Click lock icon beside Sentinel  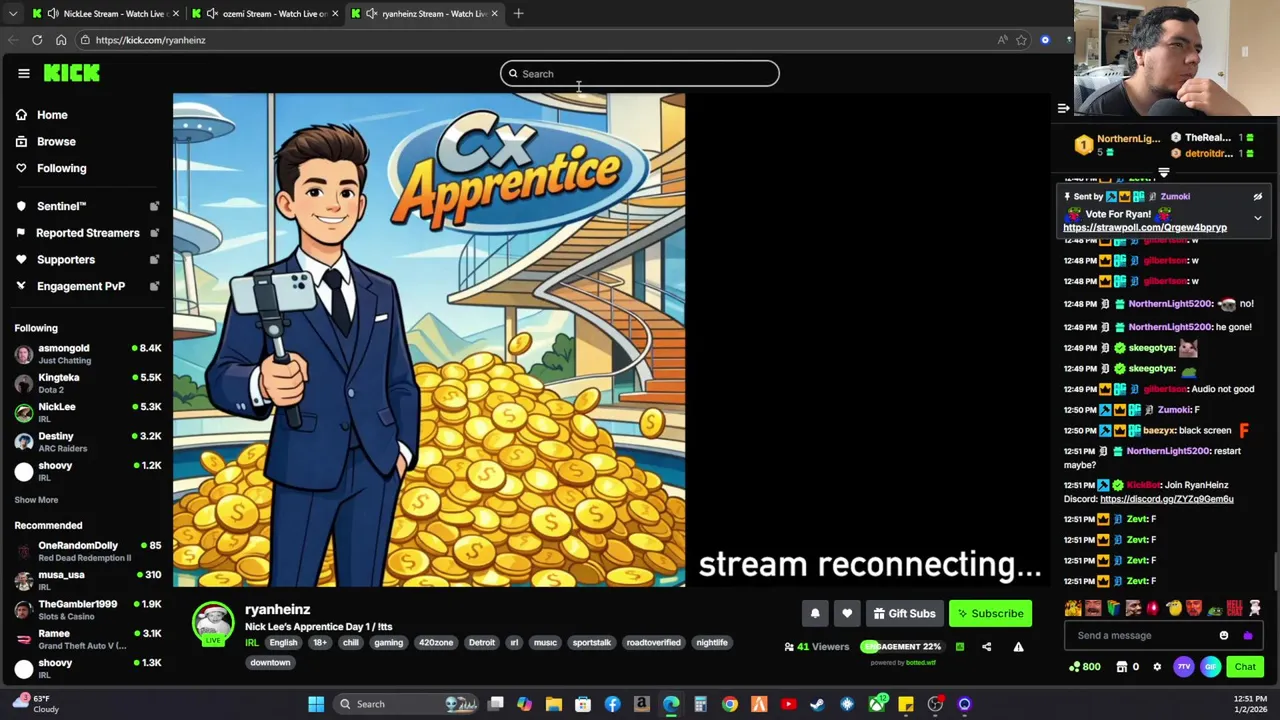154,206
